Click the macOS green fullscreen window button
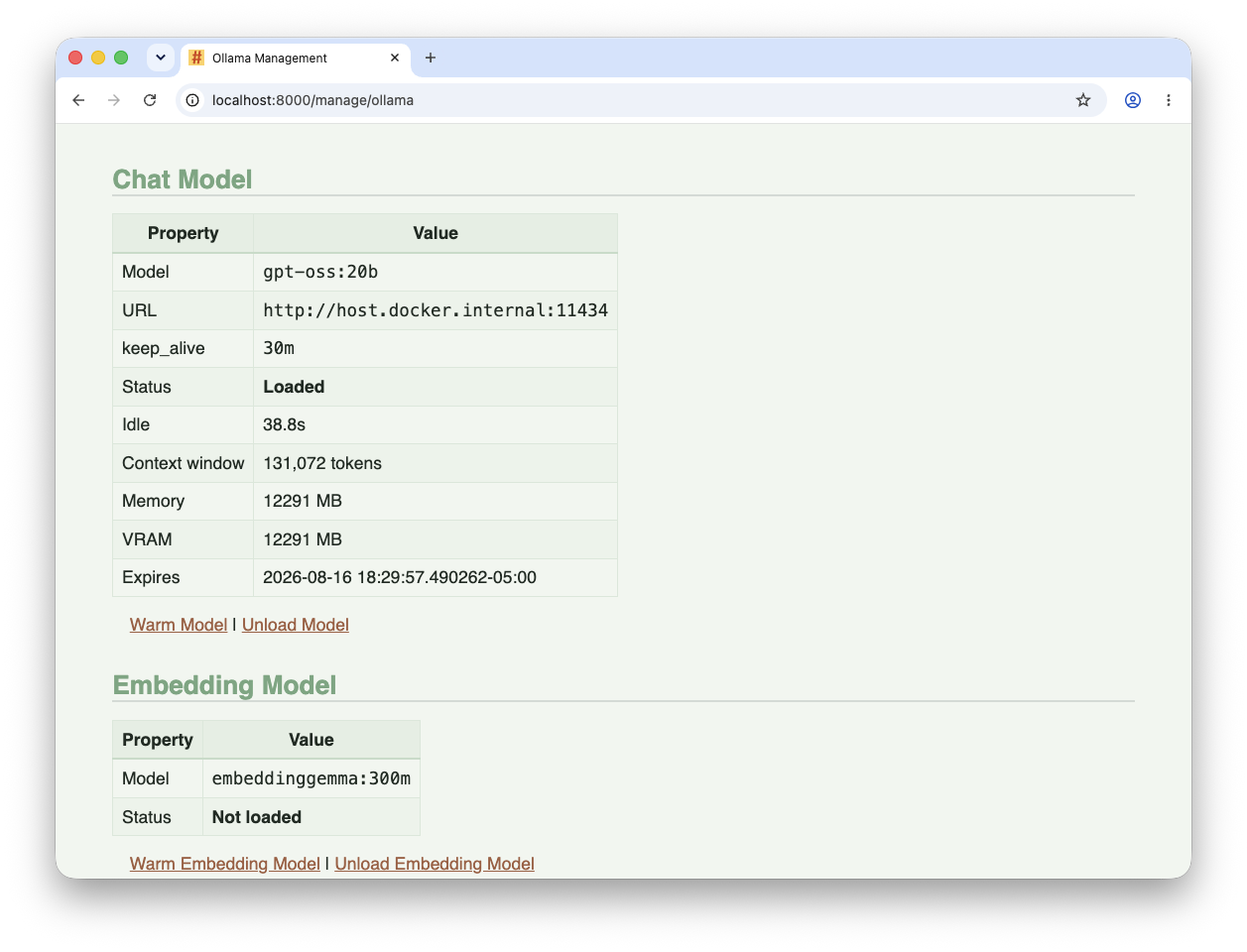 pyautogui.click(x=121, y=58)
